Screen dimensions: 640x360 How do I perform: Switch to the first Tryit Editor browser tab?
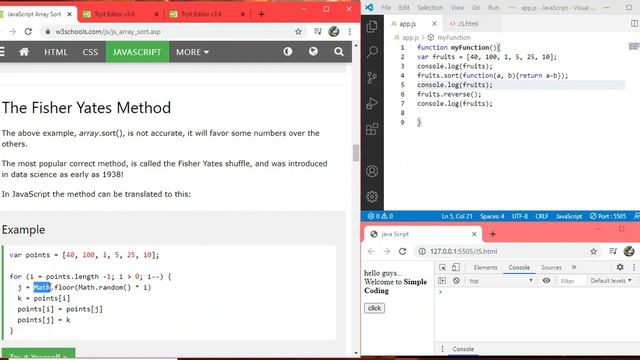pyautogui.click(x=121, y=14)
